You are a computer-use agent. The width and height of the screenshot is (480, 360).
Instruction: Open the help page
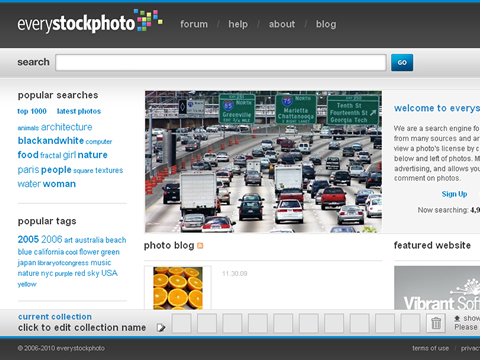[238, 24]
